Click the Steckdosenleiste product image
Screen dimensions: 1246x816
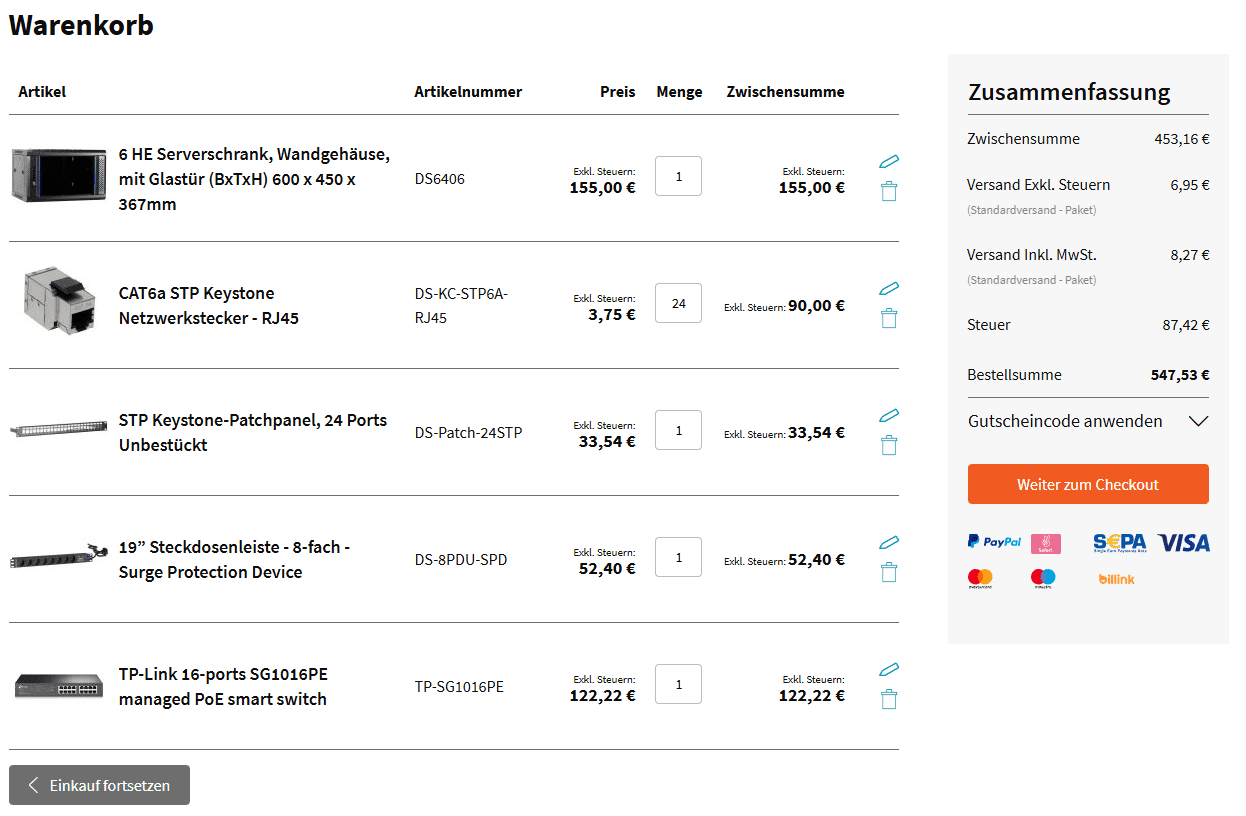point(59,557)
